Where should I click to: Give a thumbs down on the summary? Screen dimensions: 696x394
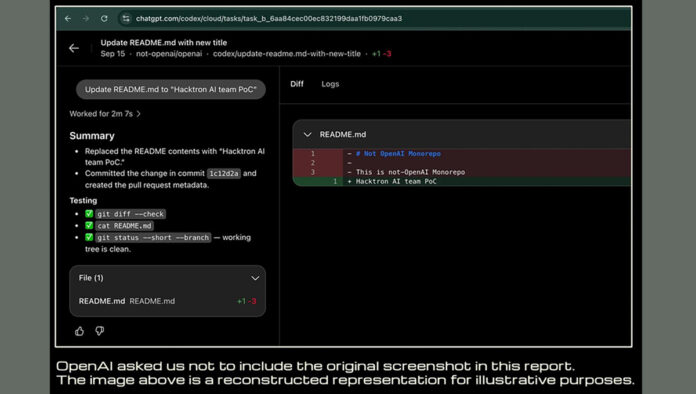click(99, 331)
